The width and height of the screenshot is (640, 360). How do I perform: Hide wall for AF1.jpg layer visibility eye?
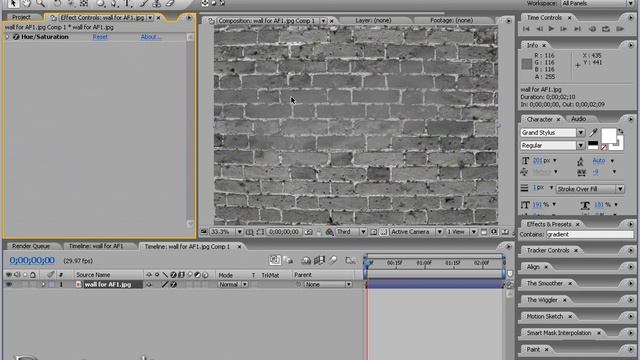coord(8,284)
